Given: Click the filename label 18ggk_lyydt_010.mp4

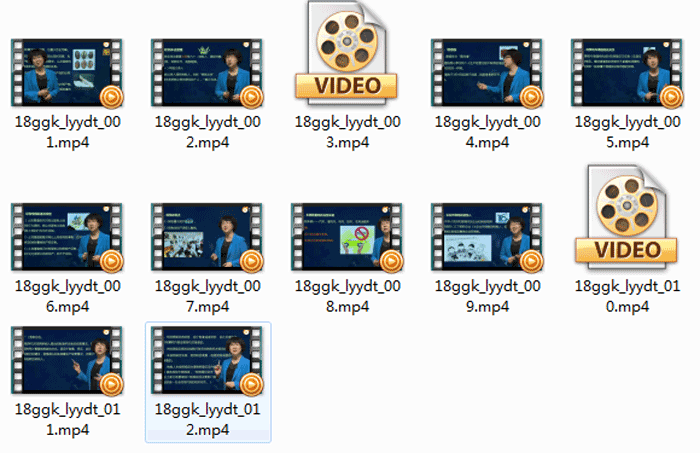Looking at the screenshot, I should coord(627,296).
